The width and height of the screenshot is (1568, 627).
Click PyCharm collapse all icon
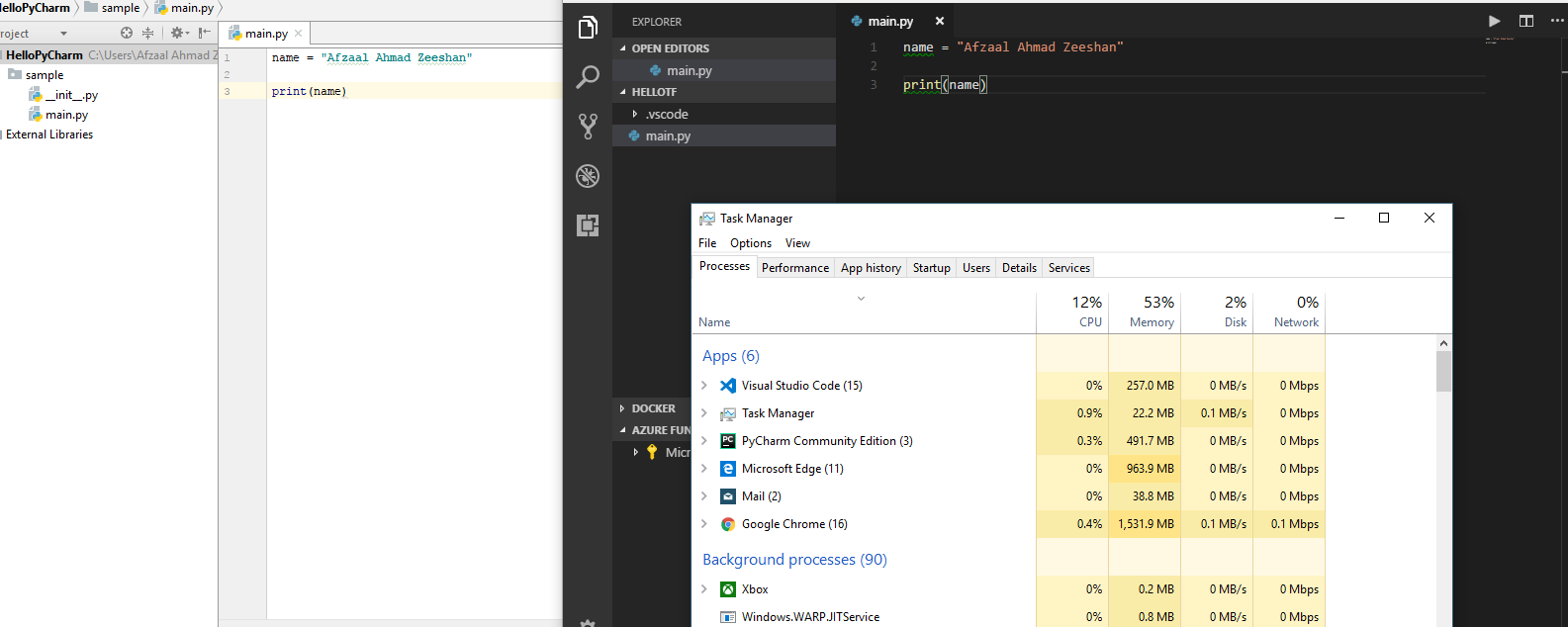[x=147, y=33]
